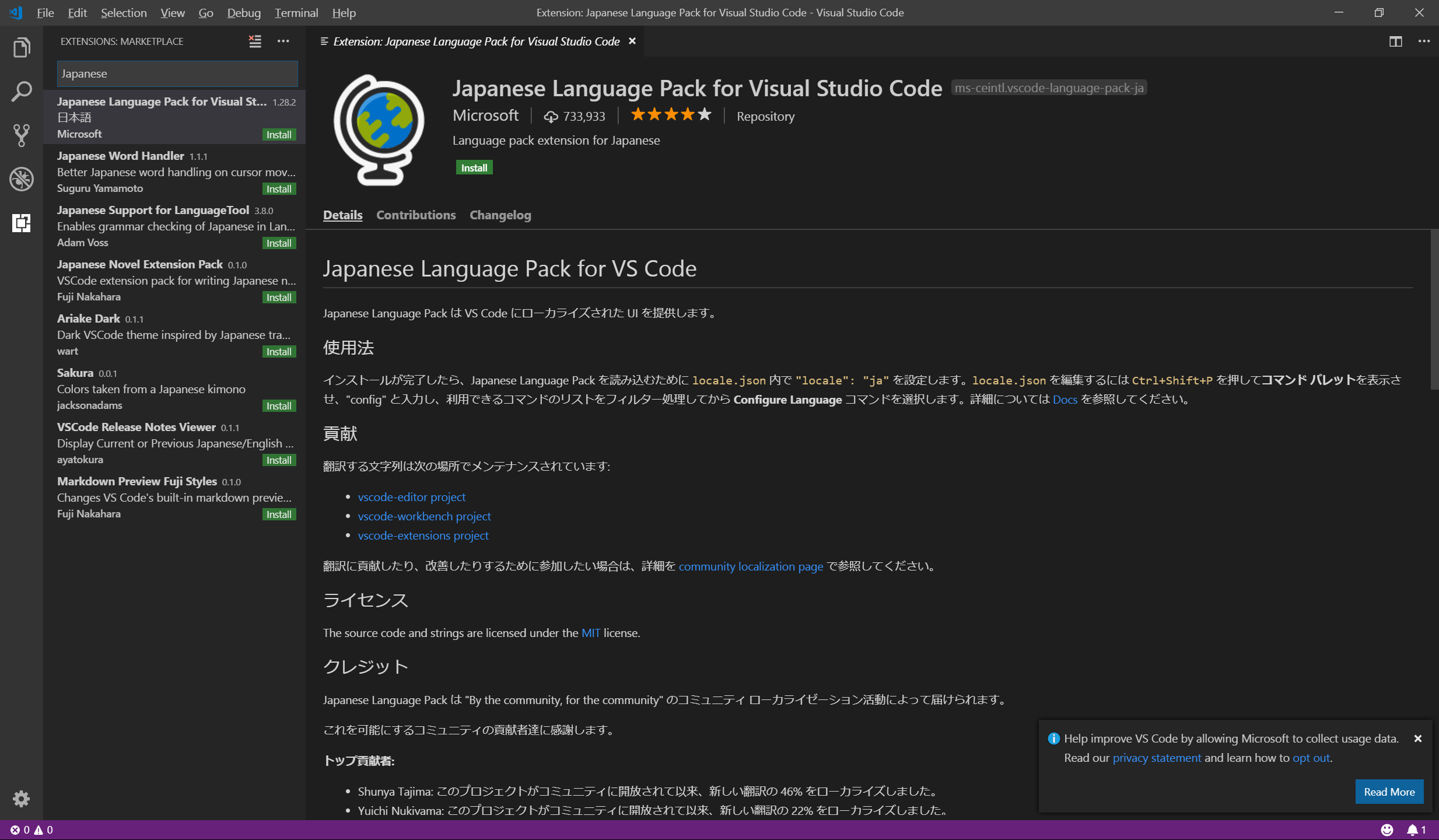
Task: Open the Go menu
Action: tap(206, 12)
